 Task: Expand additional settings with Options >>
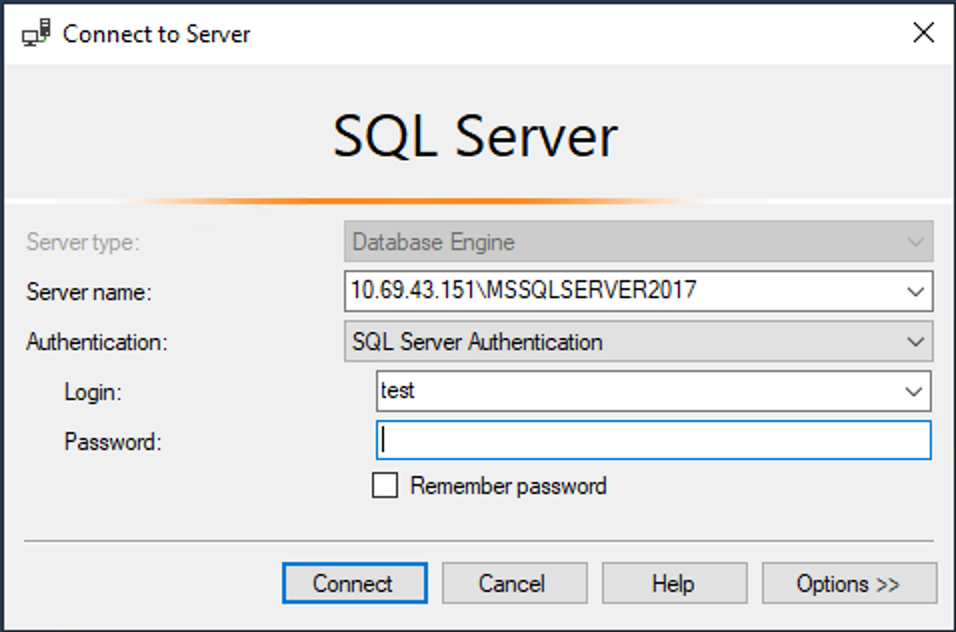point(848,584)
